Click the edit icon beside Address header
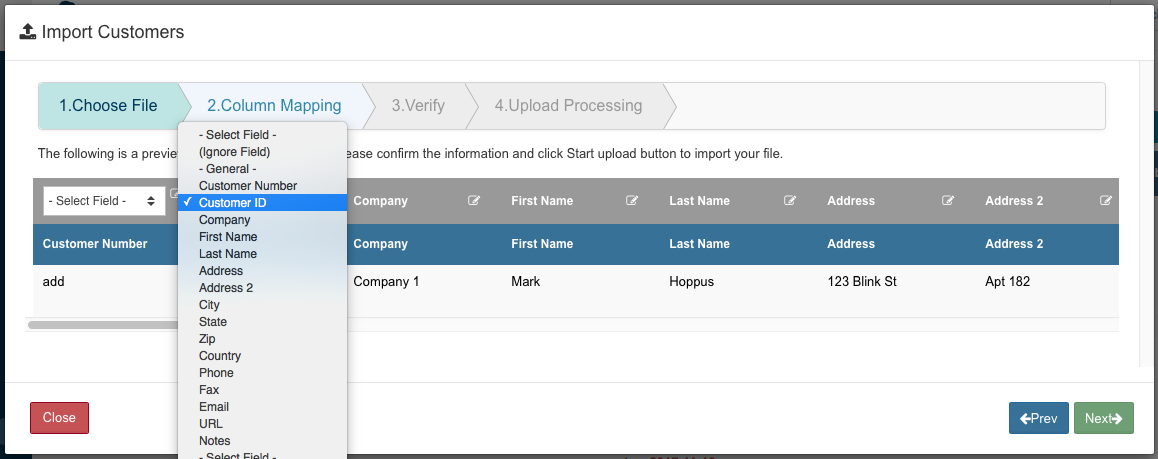 948,201
